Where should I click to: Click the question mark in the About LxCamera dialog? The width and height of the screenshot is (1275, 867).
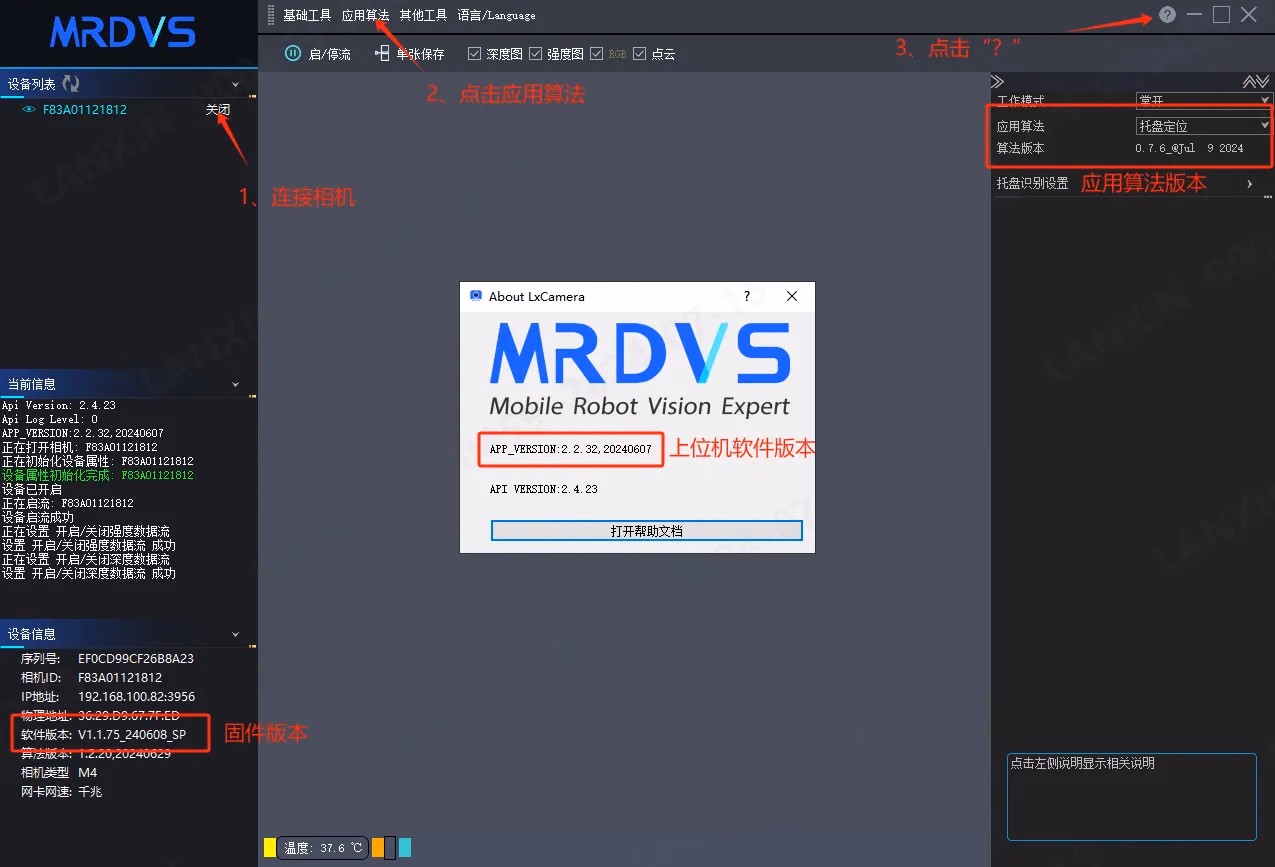click(x=747, y=296)
